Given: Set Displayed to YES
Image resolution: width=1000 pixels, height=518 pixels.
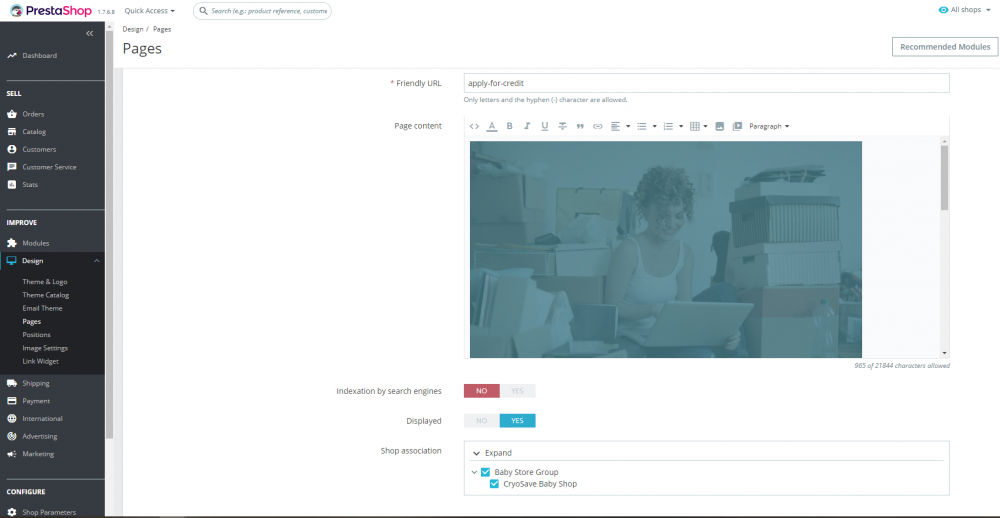Looking at the screenshot, I should pyautogui.click(x=517, y=421).
